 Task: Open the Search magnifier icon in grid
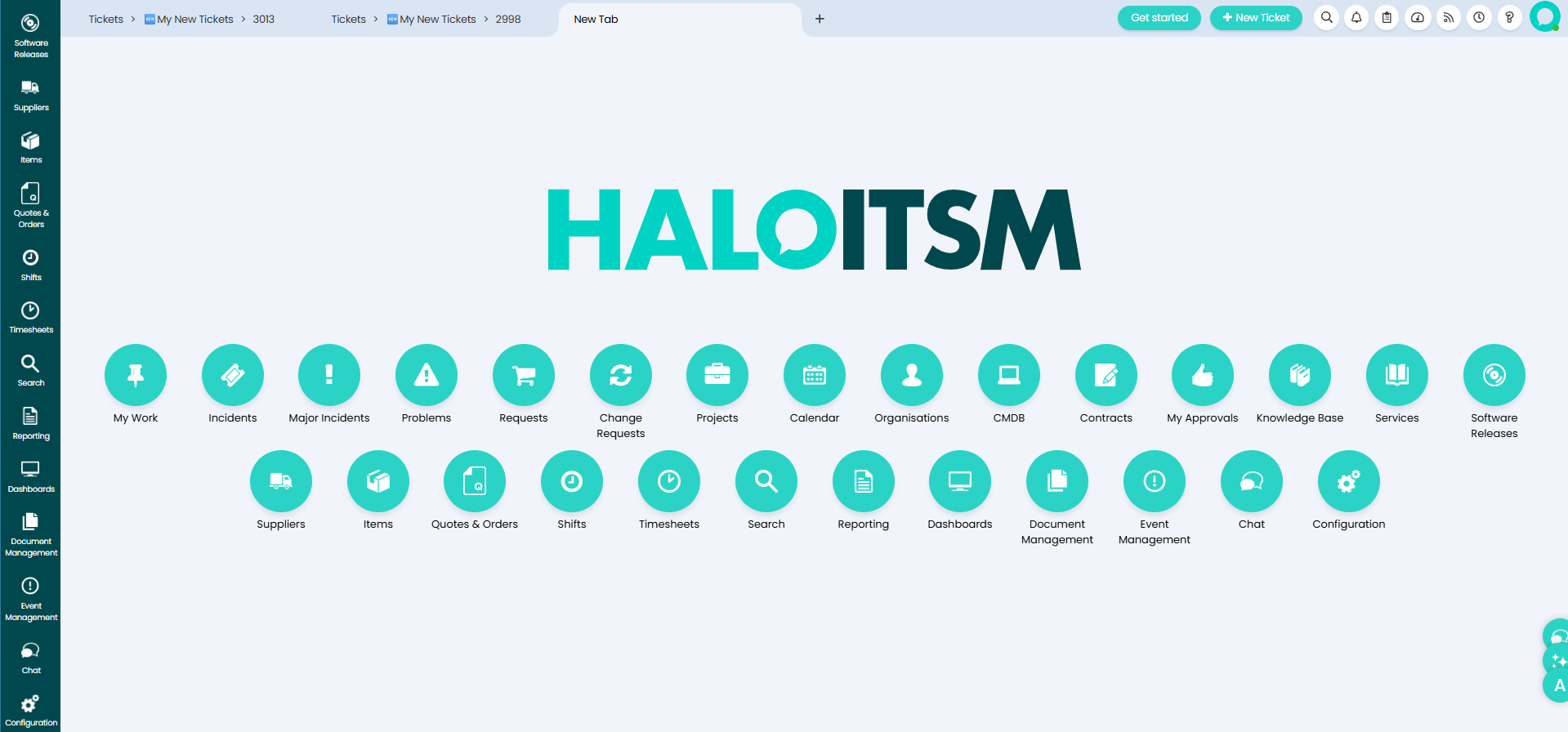(766, 481)
